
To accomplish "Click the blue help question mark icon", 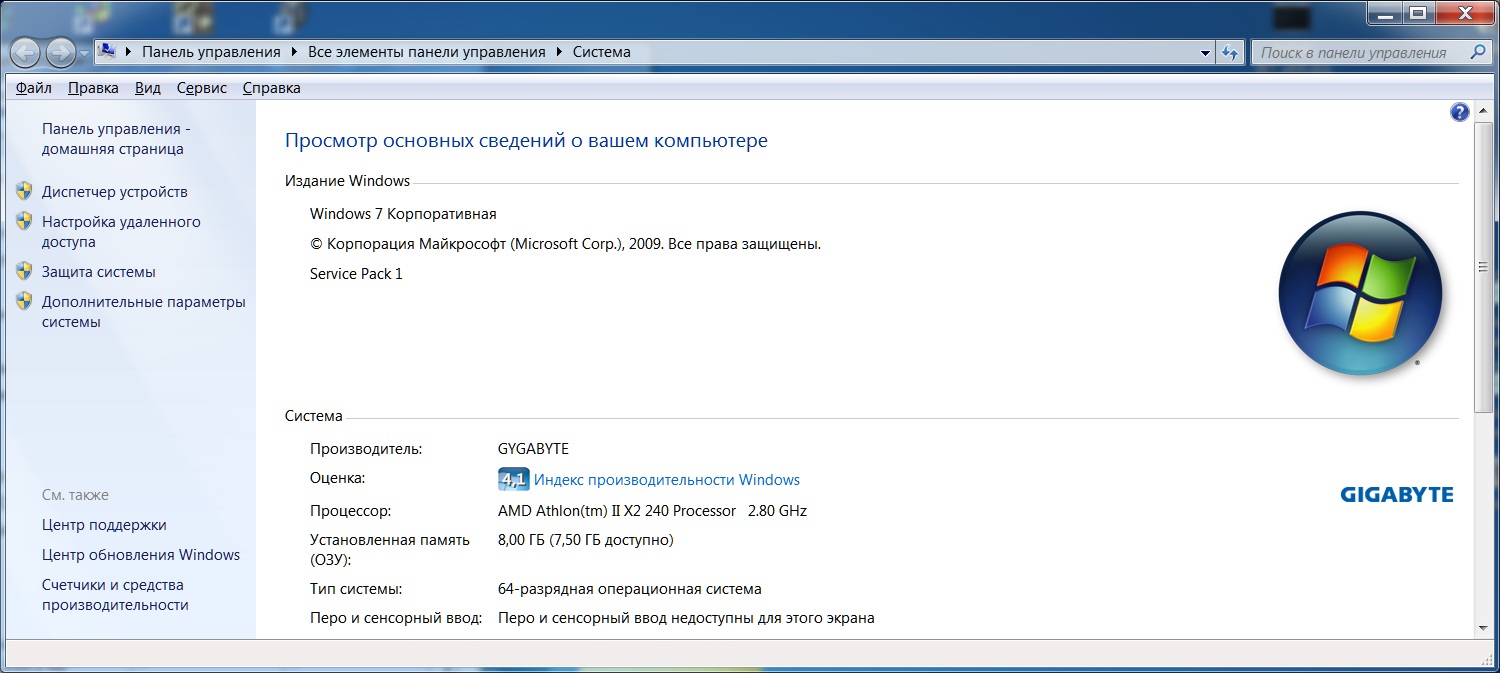I will point(1459,112).
